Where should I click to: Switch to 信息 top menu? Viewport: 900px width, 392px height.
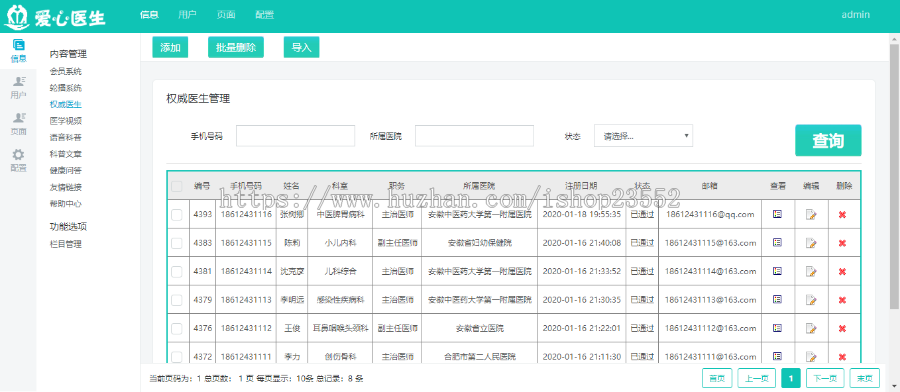click(x=149, y=15)
